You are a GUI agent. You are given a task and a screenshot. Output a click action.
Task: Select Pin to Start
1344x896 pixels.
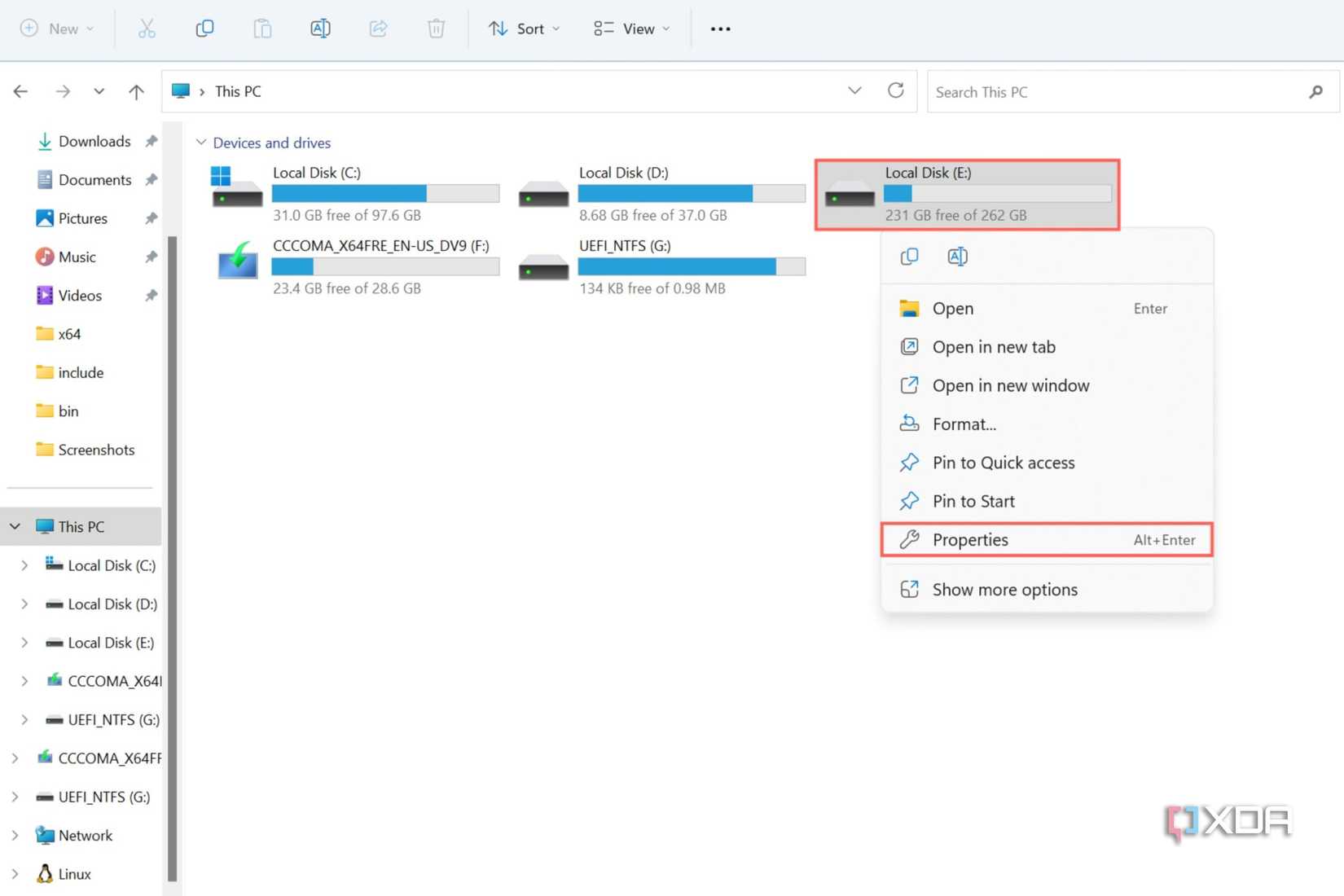1047,501
